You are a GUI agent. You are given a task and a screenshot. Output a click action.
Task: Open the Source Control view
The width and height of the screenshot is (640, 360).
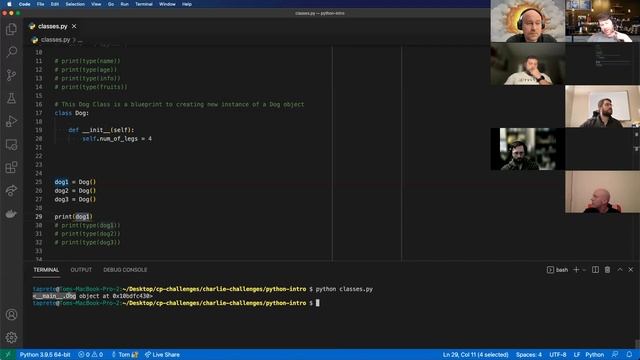click(11, 75)
